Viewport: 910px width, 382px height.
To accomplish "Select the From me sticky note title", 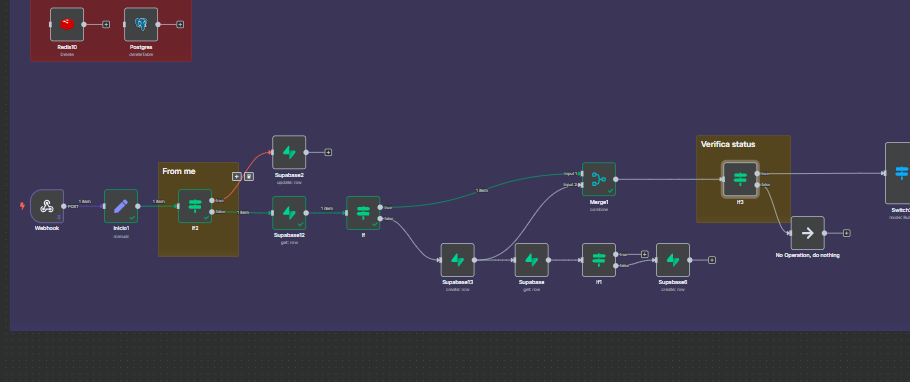I will pyautogui.click(x=179, y=171).
